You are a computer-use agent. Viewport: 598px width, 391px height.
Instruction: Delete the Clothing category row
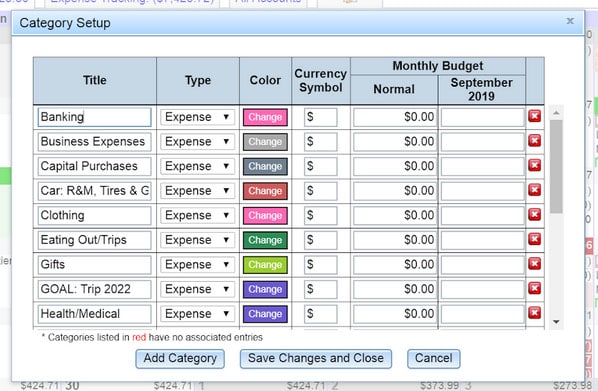pyautogui.click(x=534, y=214)
